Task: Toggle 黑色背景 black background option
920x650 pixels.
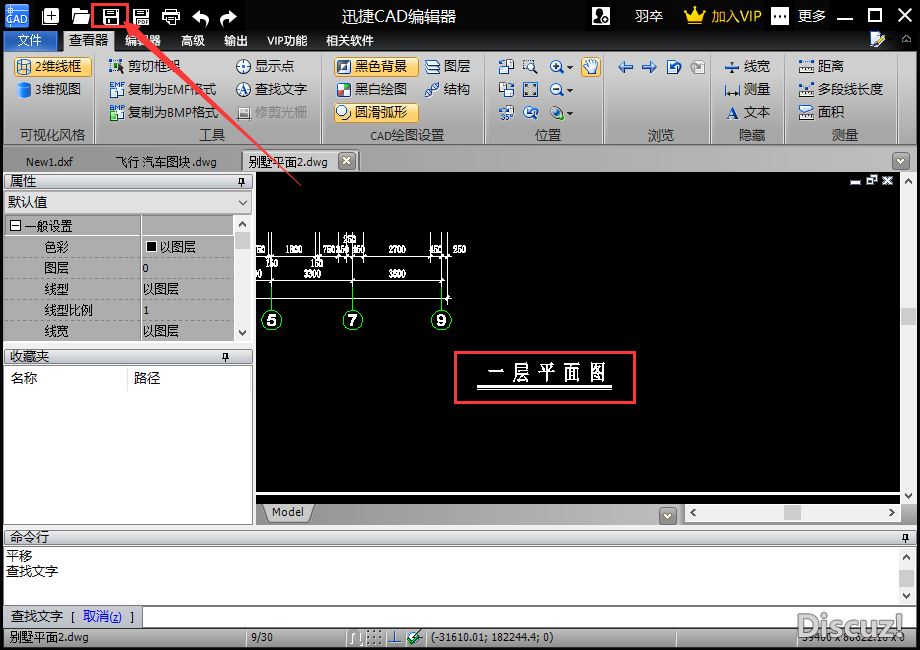Action: [376, 66]
